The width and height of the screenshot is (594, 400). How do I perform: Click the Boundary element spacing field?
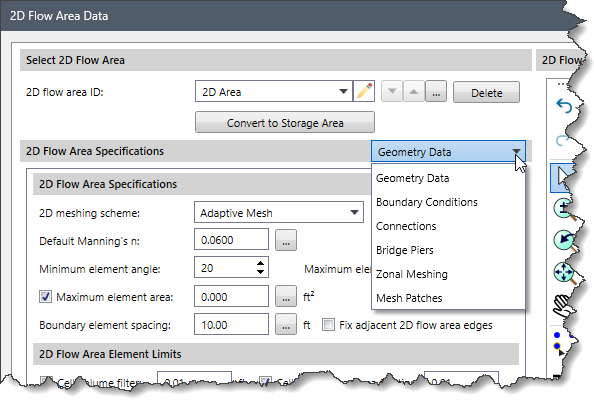[x=231, y=324]
